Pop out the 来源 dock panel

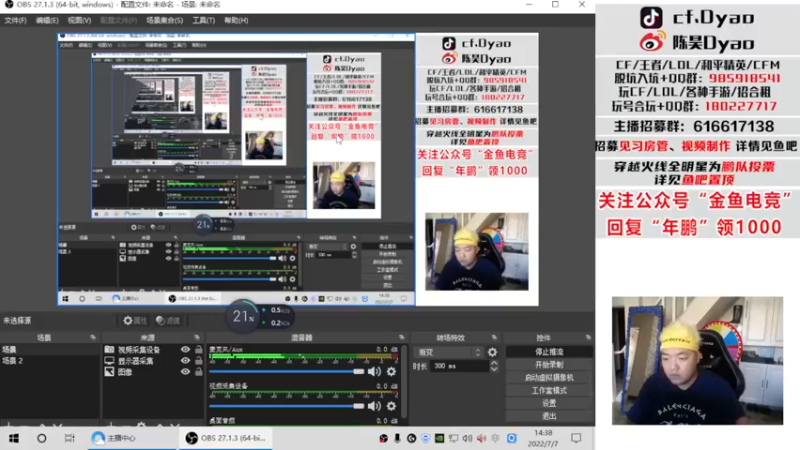click(197, 337)
